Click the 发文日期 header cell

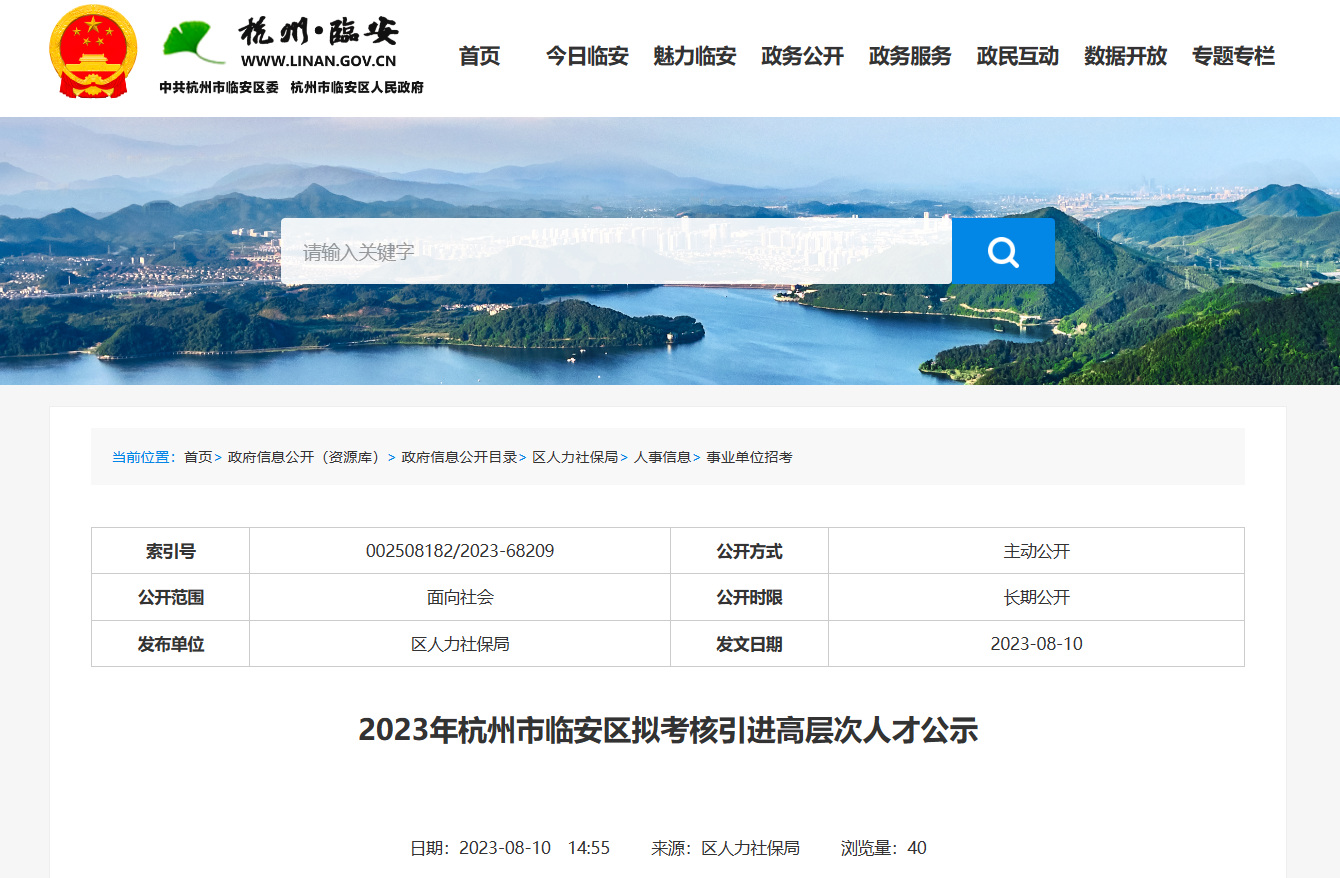pos(750,644)
